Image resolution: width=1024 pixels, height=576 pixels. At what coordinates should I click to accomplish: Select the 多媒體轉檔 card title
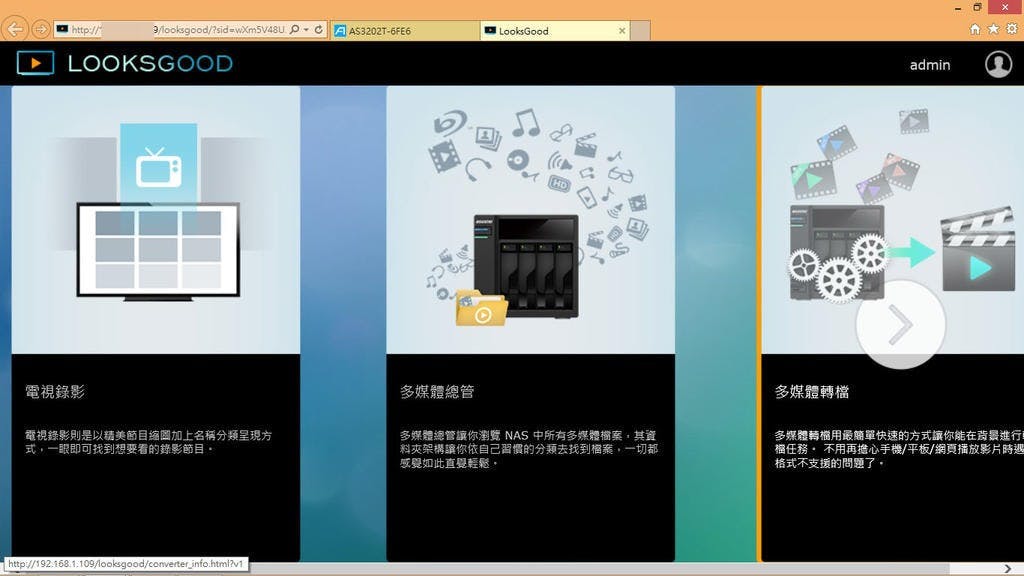pos(812,392)
